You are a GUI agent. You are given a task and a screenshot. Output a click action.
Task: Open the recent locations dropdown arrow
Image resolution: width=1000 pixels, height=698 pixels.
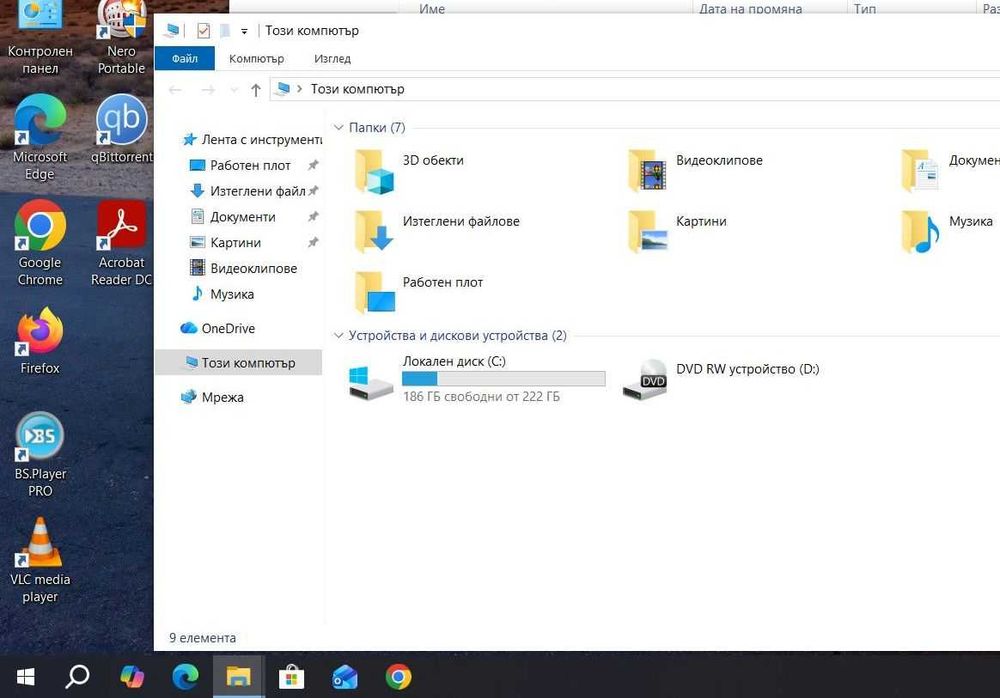[x=234, y=90]
